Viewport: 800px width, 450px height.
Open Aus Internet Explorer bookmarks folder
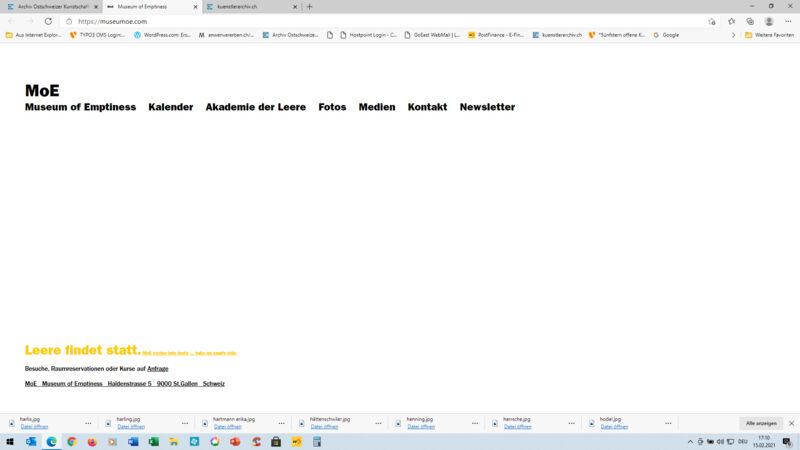[33, 35]
